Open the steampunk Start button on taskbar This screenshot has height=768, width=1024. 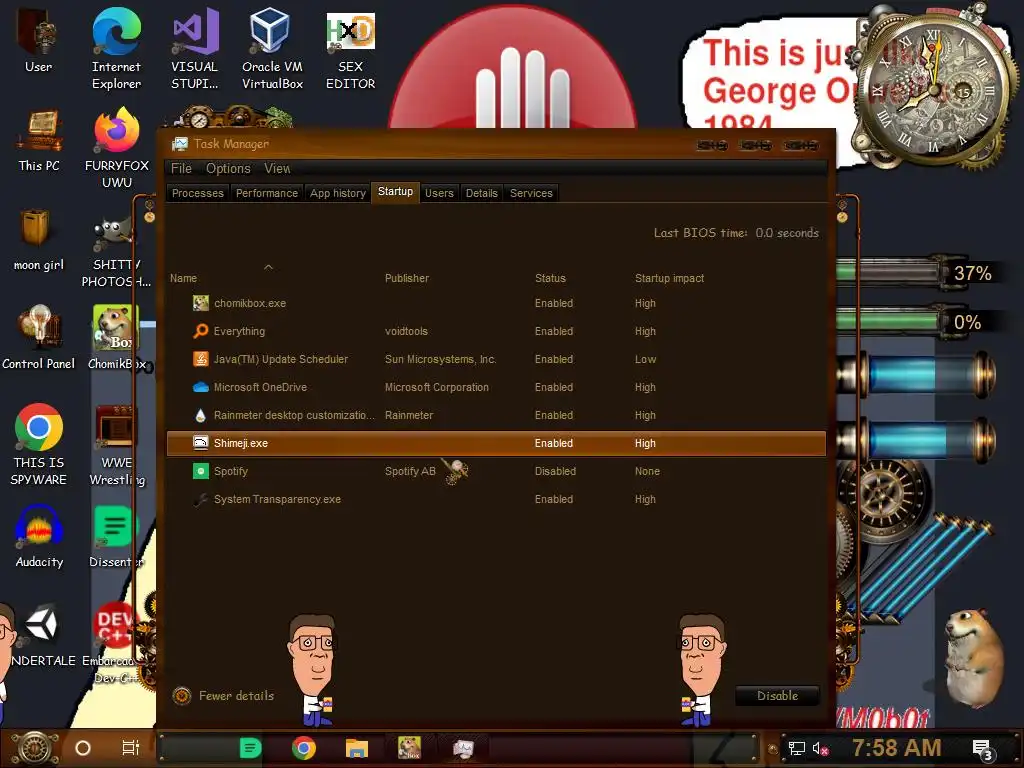tap(35, 748)
